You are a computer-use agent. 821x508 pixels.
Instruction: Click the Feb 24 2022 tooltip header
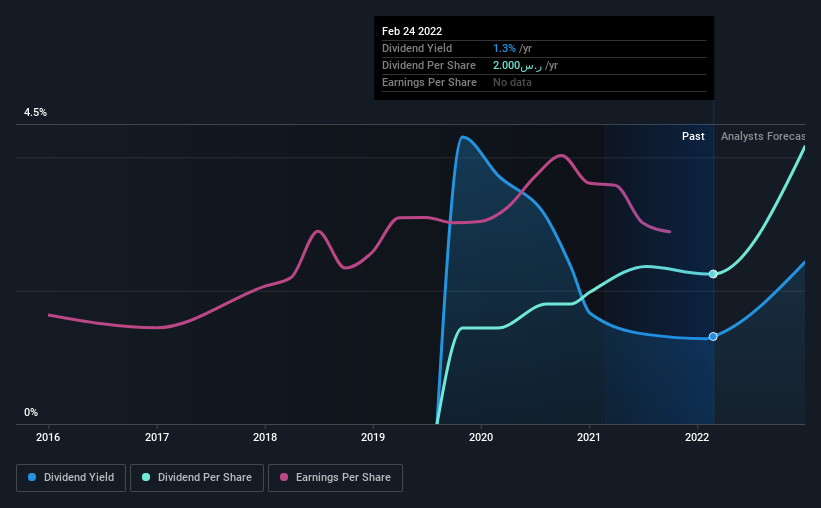coord(412,31)
